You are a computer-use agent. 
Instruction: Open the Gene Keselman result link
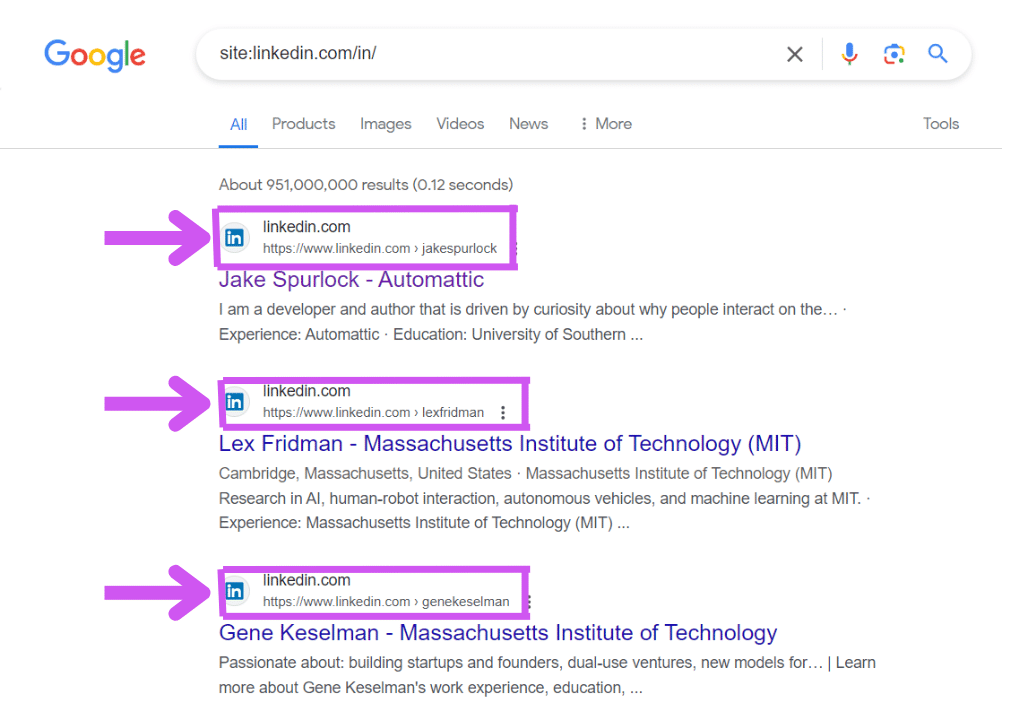point(498,633)
